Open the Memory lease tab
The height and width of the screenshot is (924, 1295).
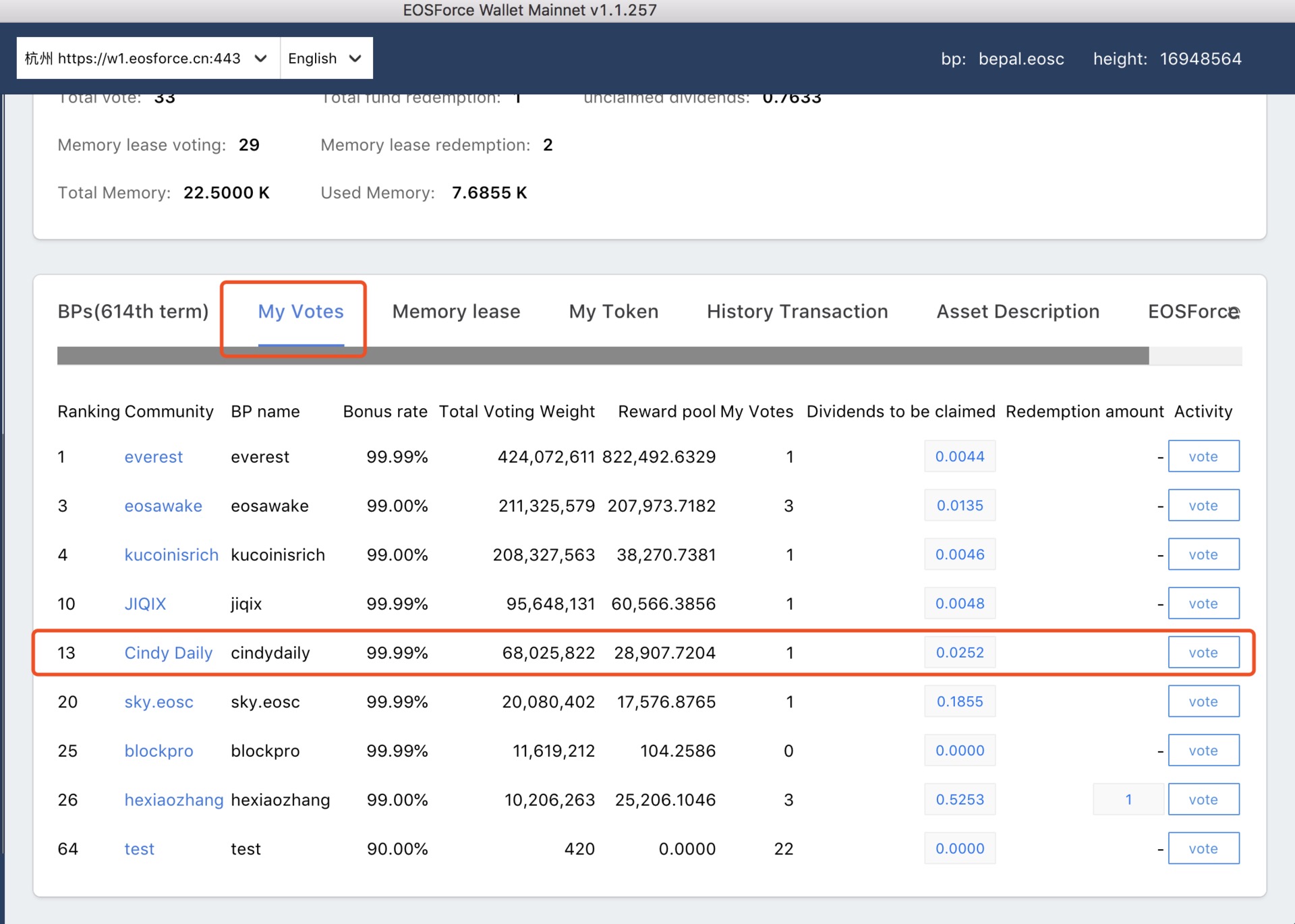click(456, 312)
